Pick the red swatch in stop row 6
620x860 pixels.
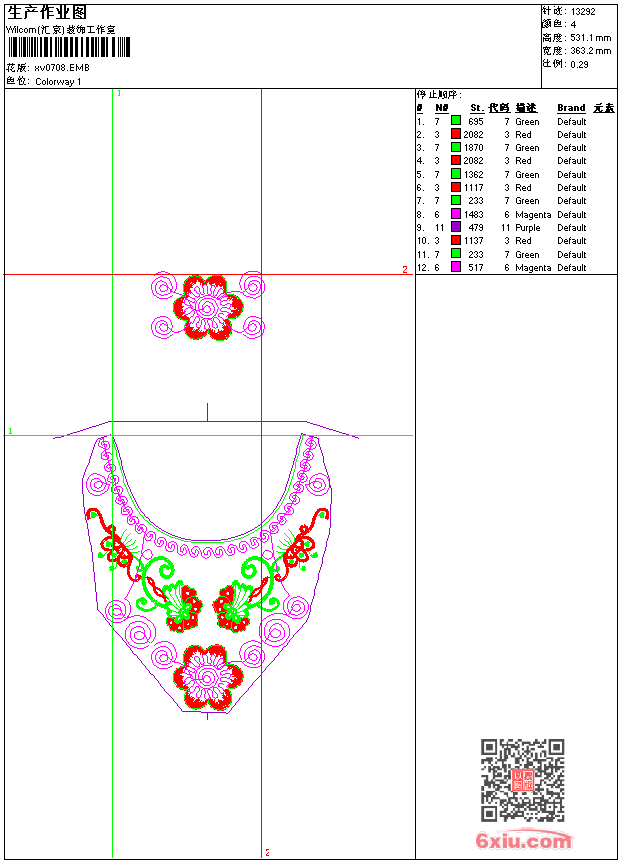point(456,187)
